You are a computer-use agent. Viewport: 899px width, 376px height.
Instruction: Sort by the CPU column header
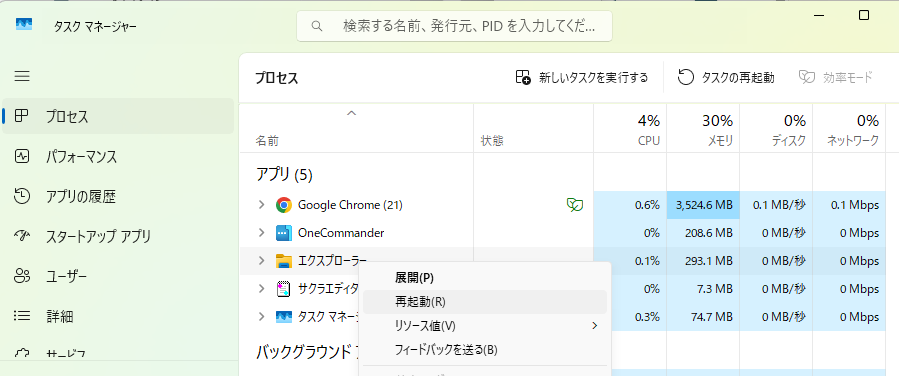point(630,129)
